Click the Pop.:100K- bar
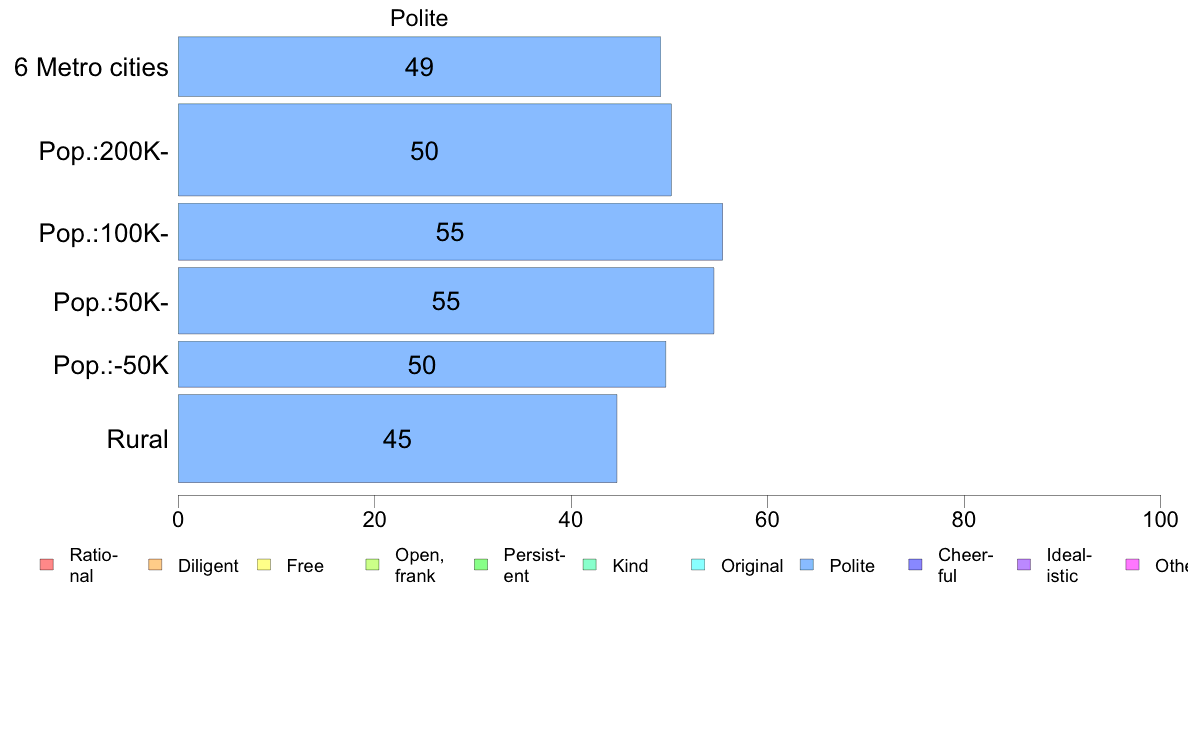 coord(450,232)
